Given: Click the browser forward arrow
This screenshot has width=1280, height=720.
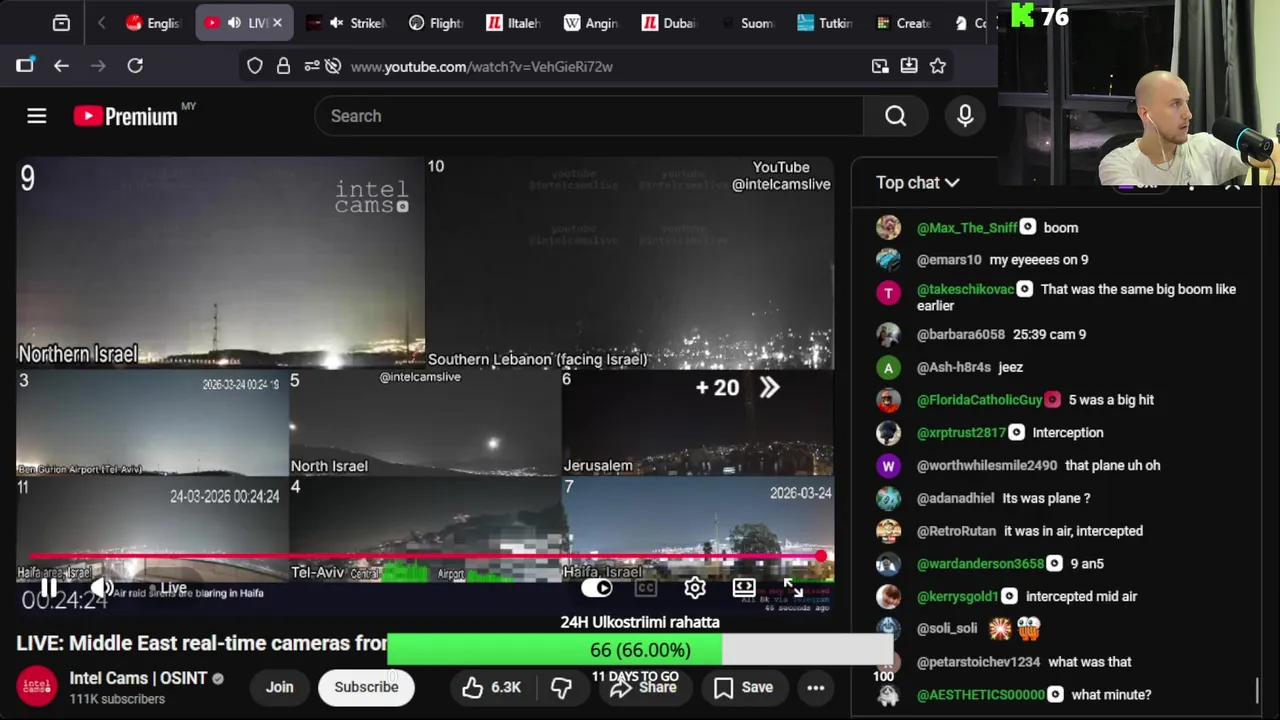Looking at the screenshot, I should (98, 66).
